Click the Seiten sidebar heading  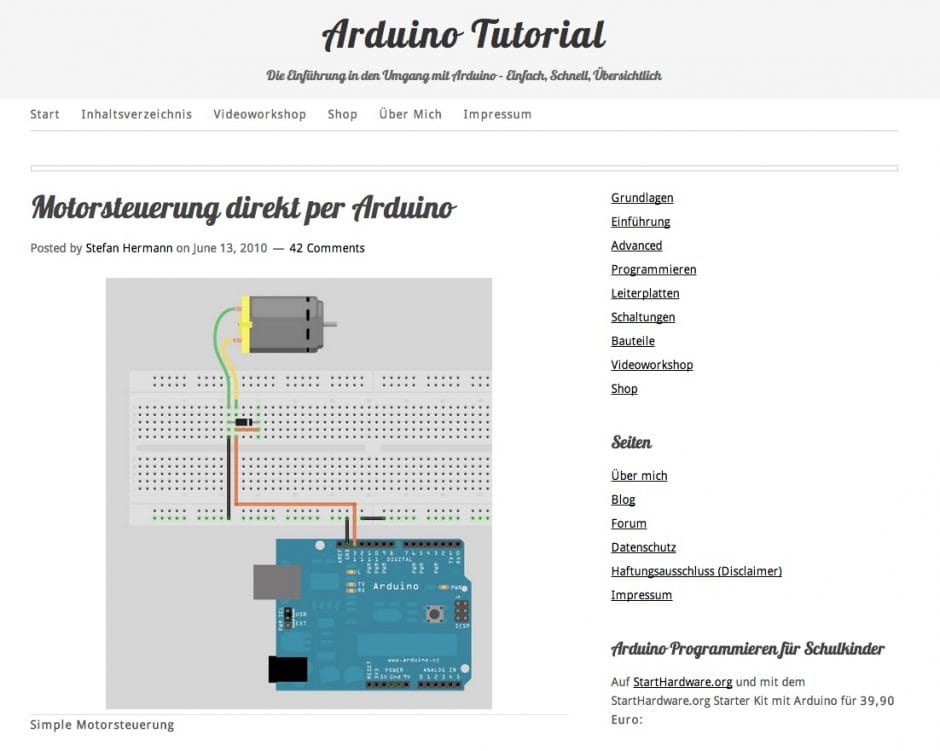tap(631, 442)
